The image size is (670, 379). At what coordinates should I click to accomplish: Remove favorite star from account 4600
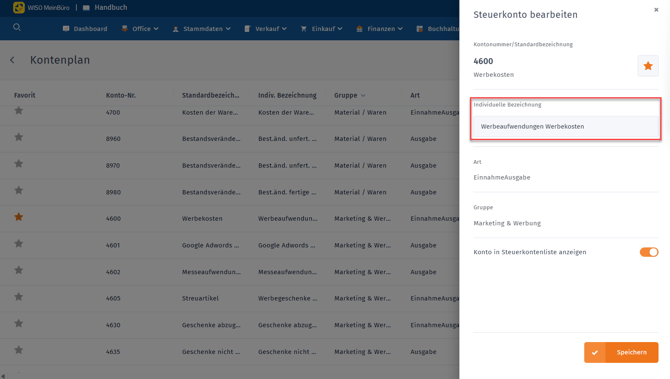pyautogui.click(x=18, y=217)
